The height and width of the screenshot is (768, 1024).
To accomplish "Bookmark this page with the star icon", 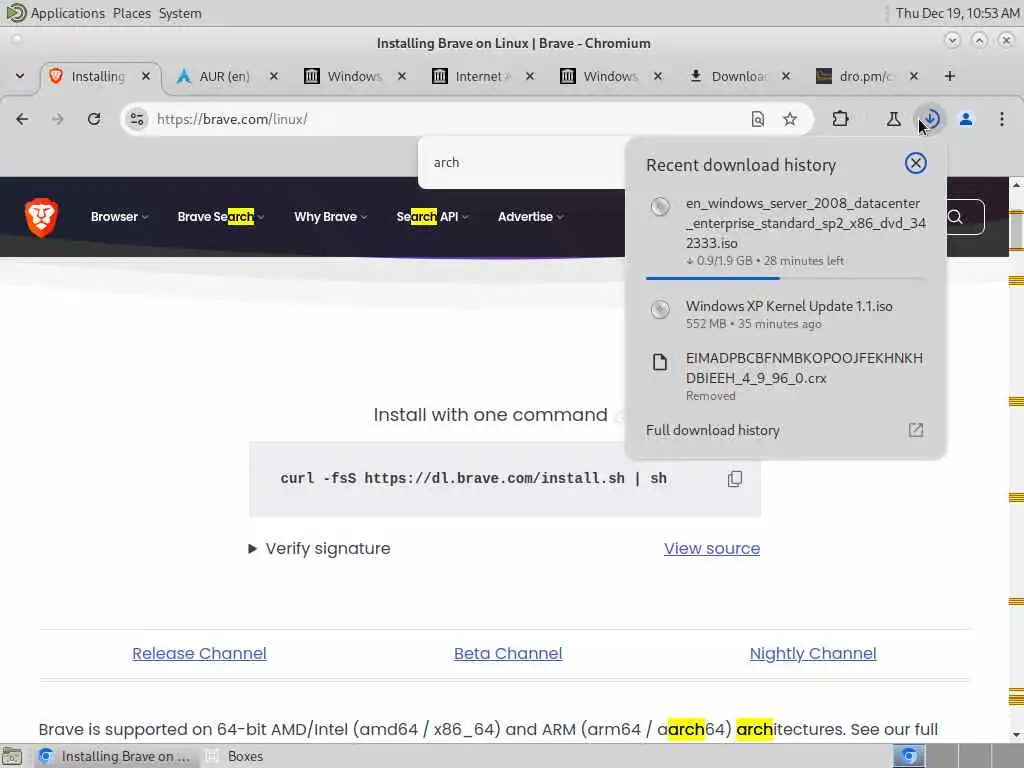I will point(790,119).
